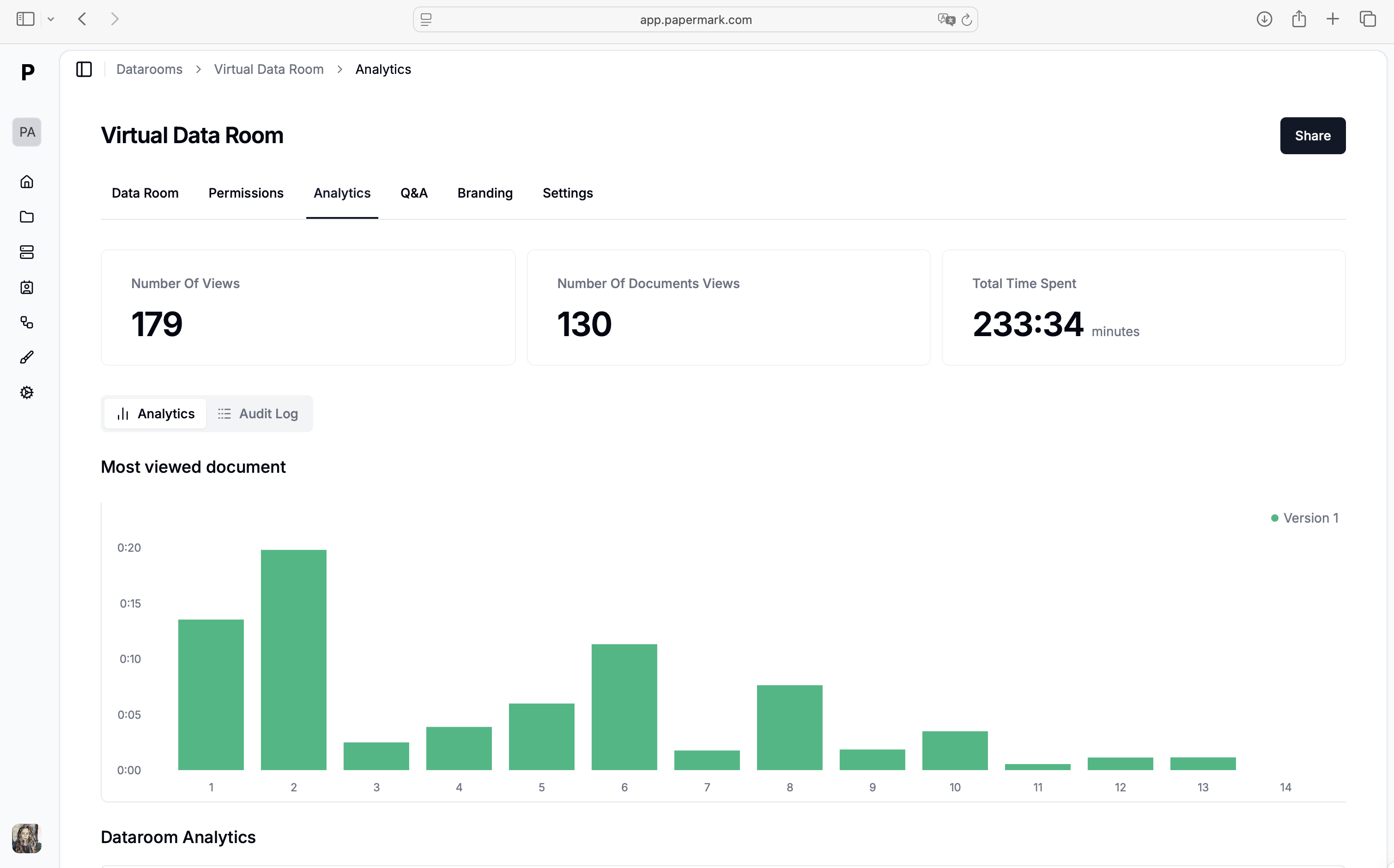This screenshot has height=868, width=1394.
Task: Click the Share button
Action: point(1312,135)
